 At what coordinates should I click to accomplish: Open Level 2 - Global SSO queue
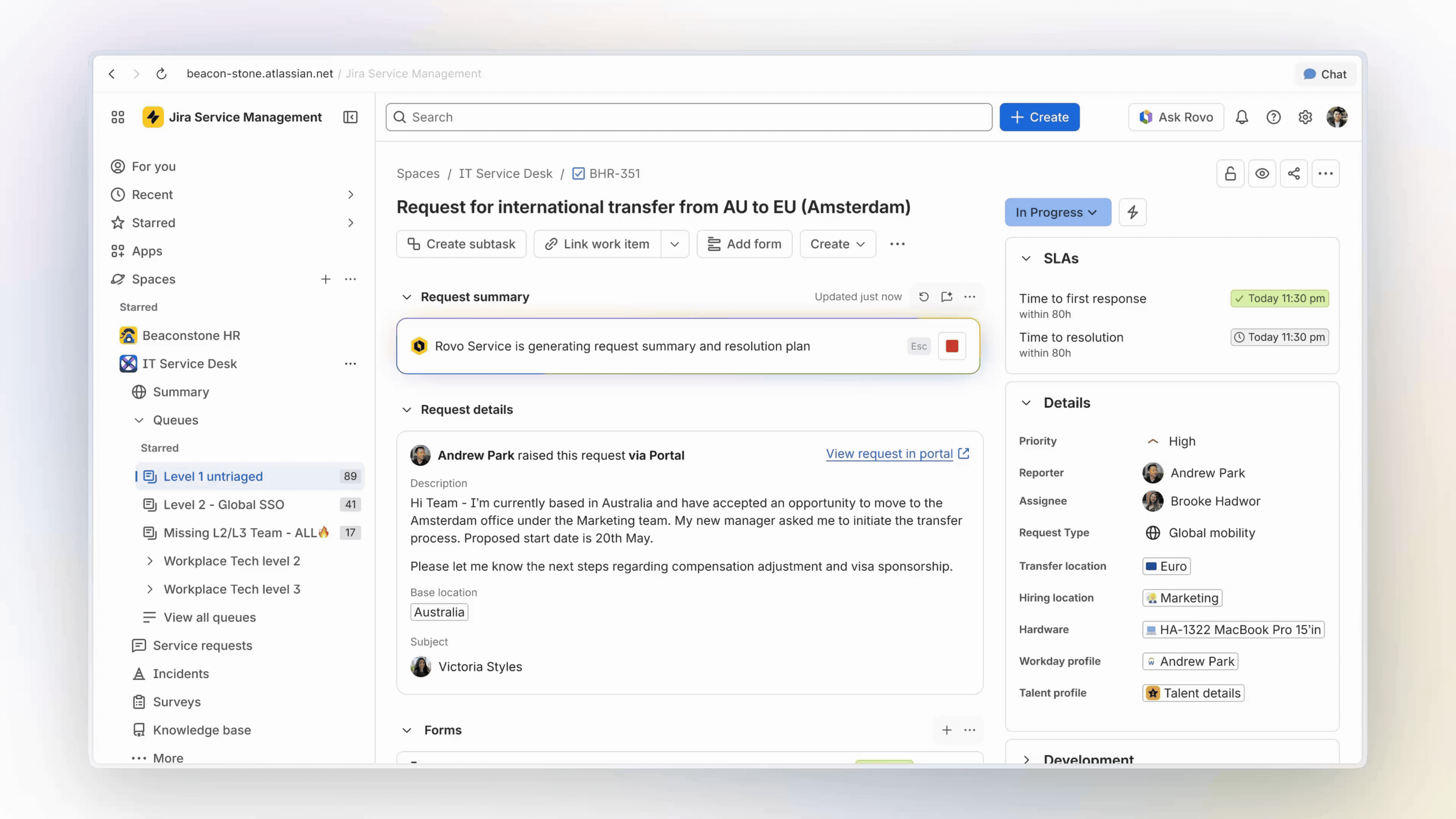[249, 504]
